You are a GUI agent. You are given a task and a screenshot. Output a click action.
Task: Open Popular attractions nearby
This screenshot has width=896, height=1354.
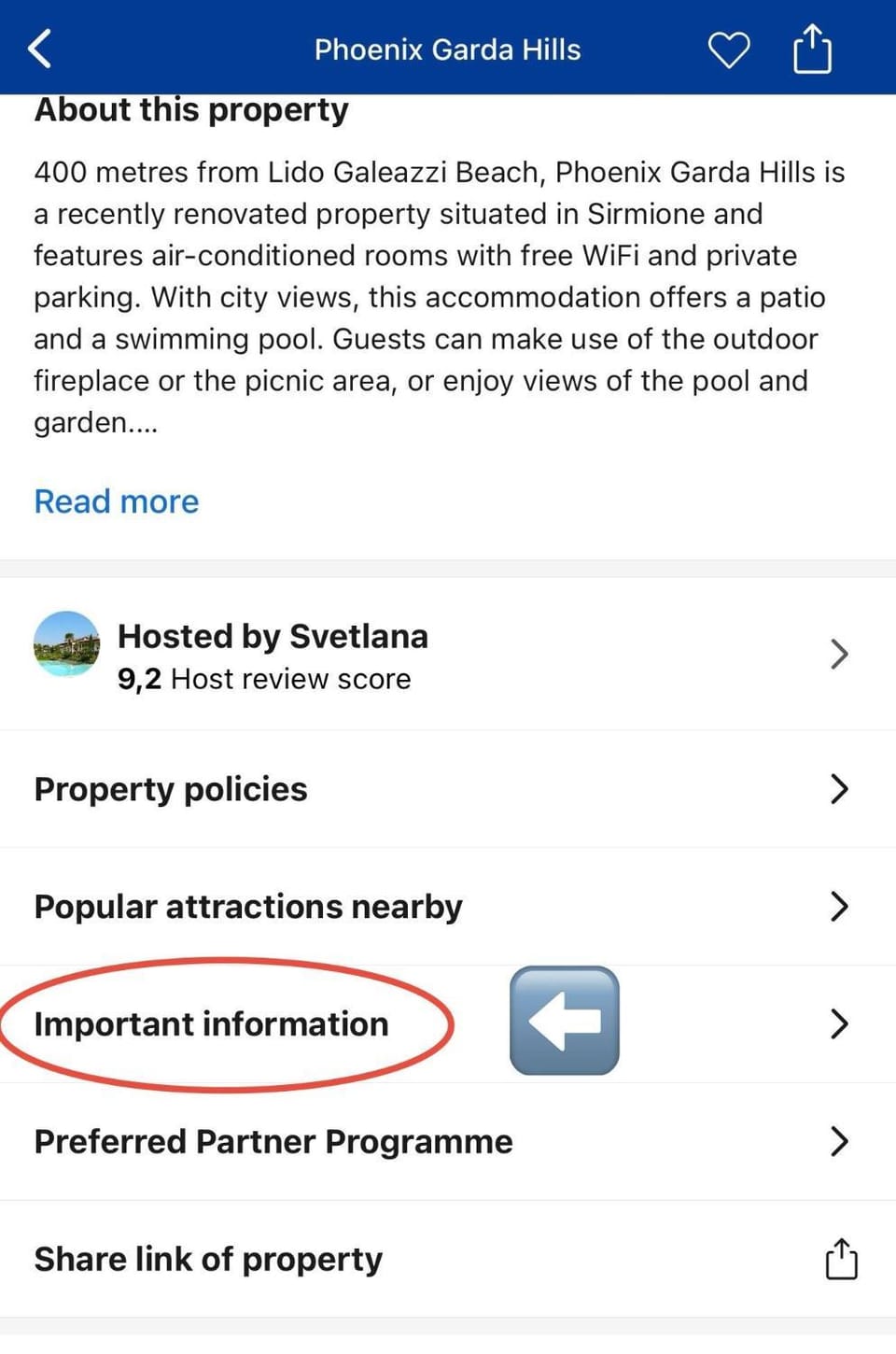pyautogui.click(x=248, y=907)
